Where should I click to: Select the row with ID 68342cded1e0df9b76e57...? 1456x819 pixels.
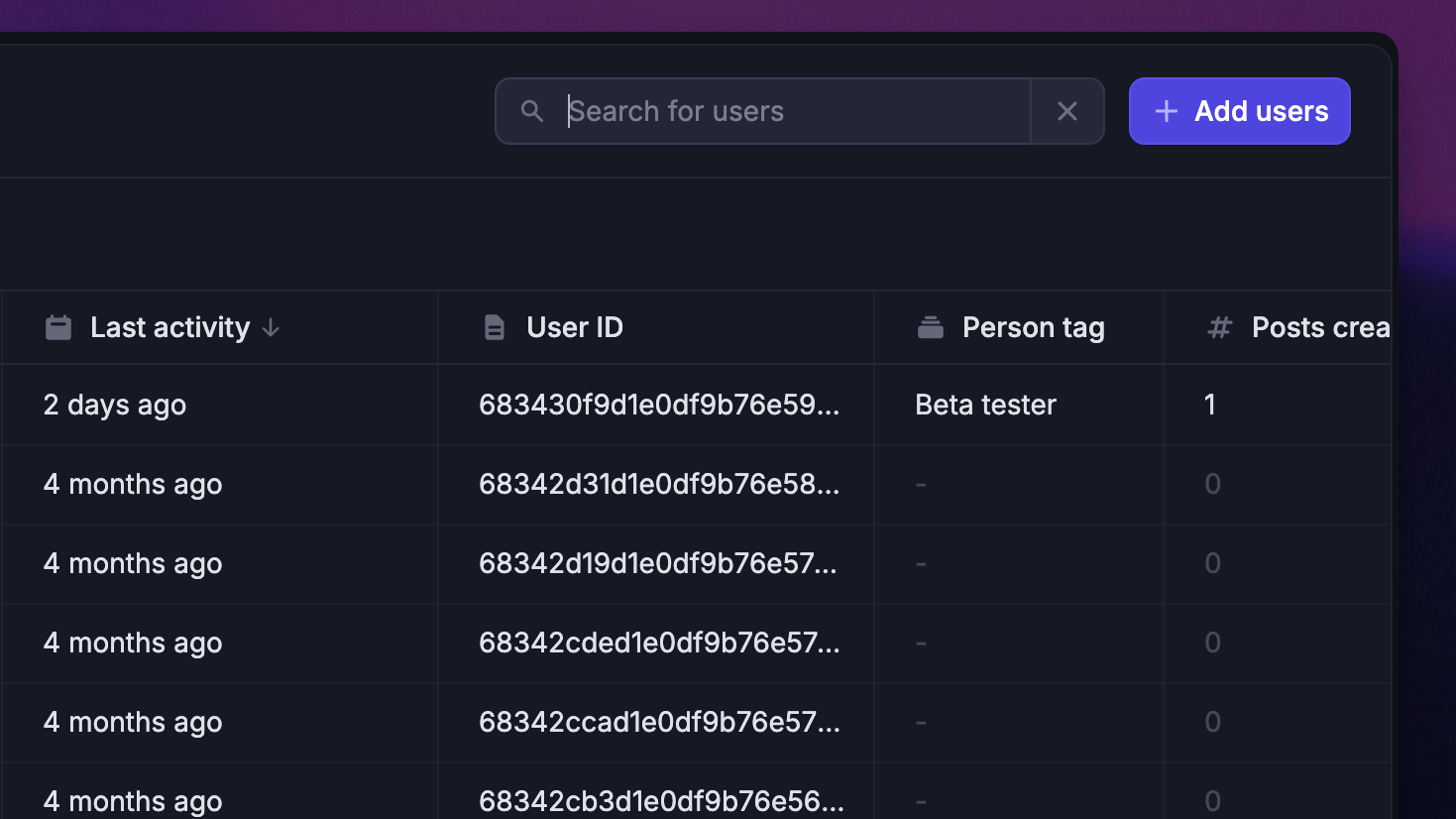point(658,643)
